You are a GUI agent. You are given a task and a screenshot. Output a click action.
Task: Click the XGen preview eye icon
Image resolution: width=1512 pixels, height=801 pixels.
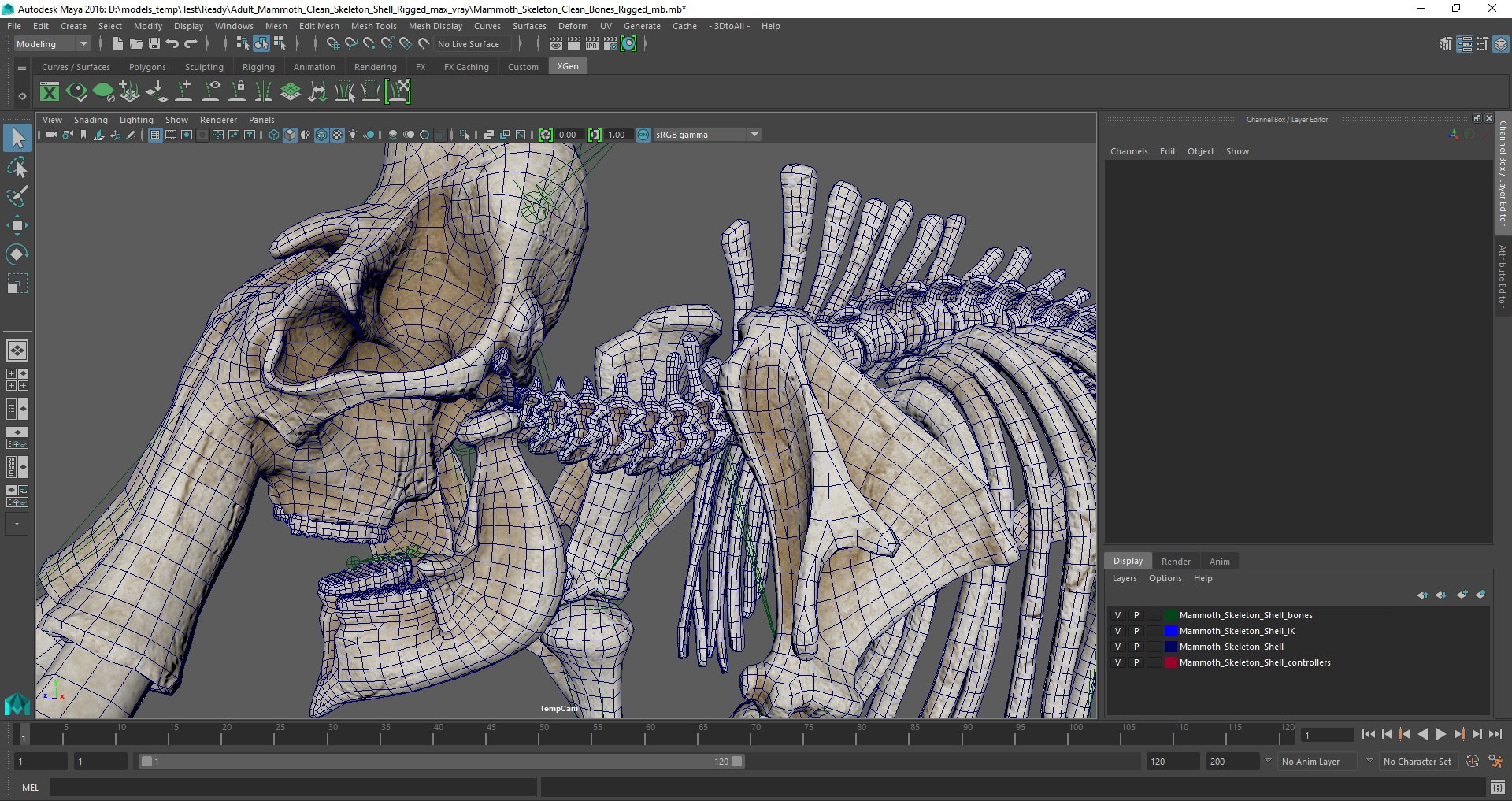76,92
